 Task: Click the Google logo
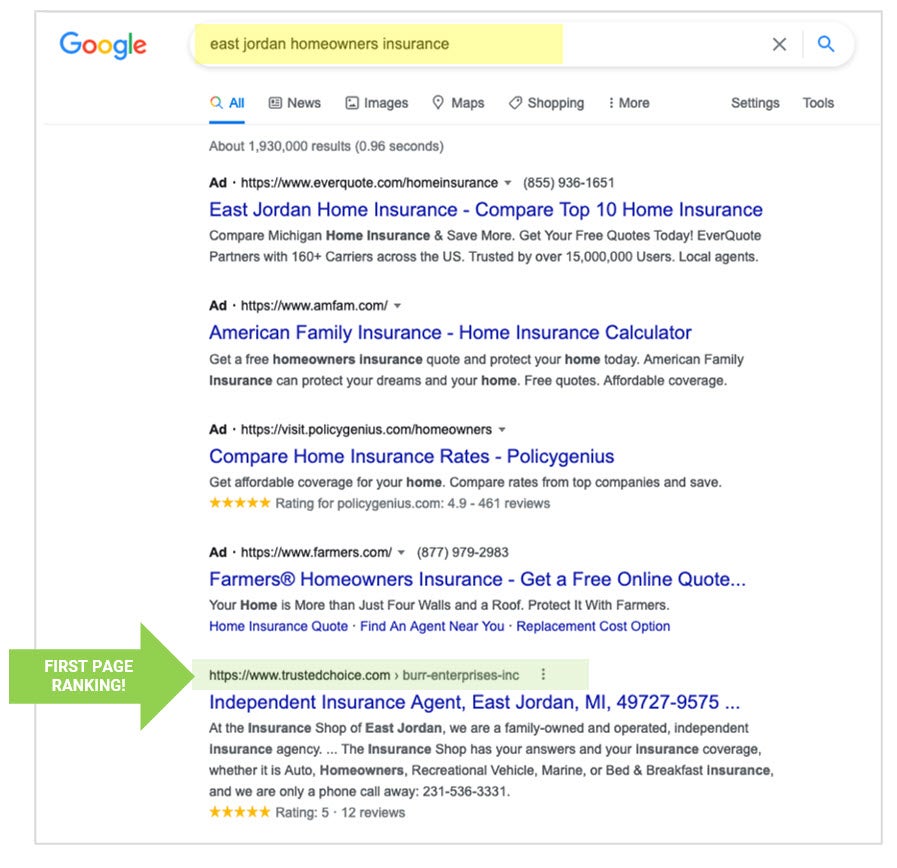[x=103, y=44]
